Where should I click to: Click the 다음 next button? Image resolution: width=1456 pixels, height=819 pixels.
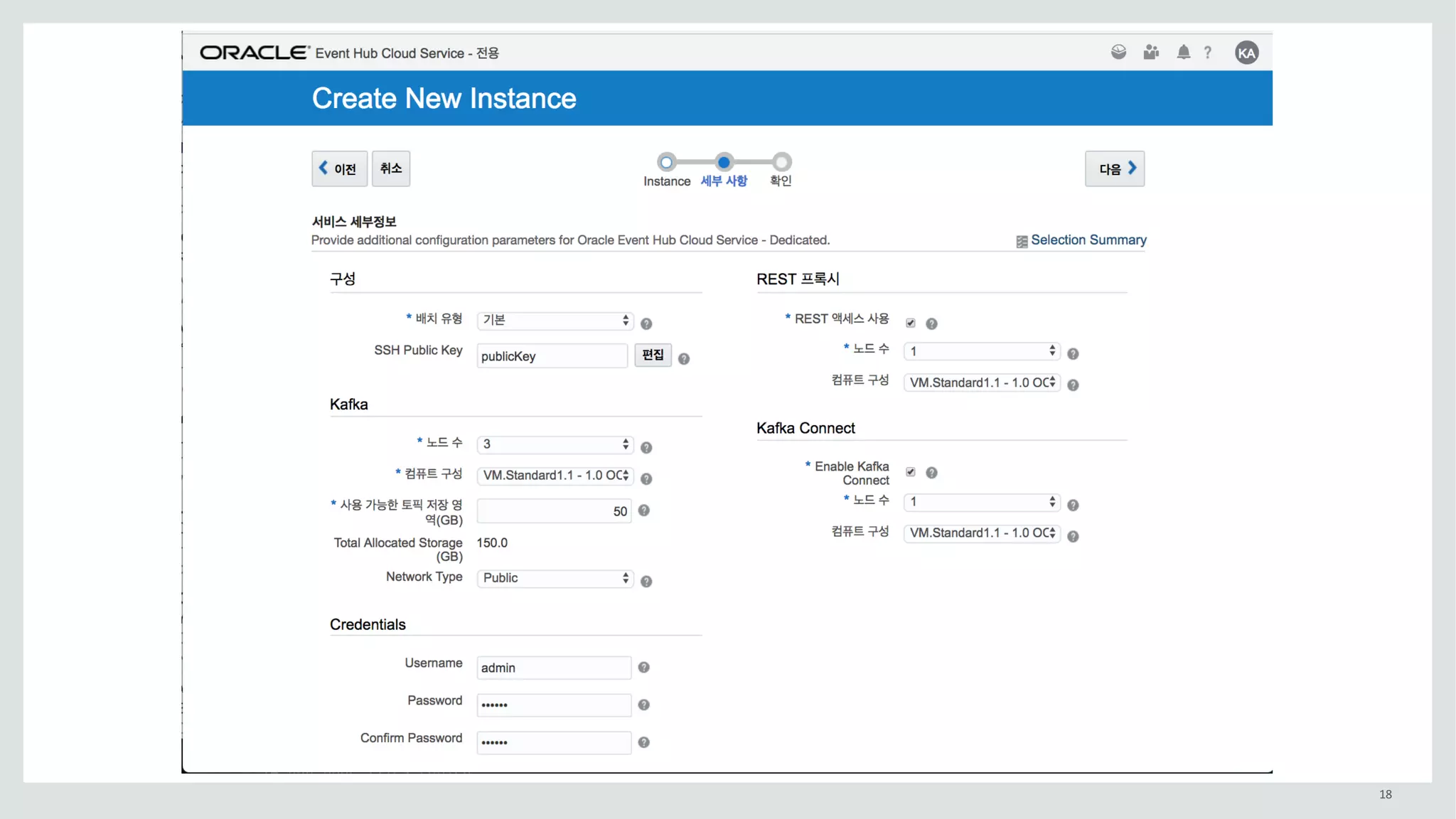coord(1114,169)
